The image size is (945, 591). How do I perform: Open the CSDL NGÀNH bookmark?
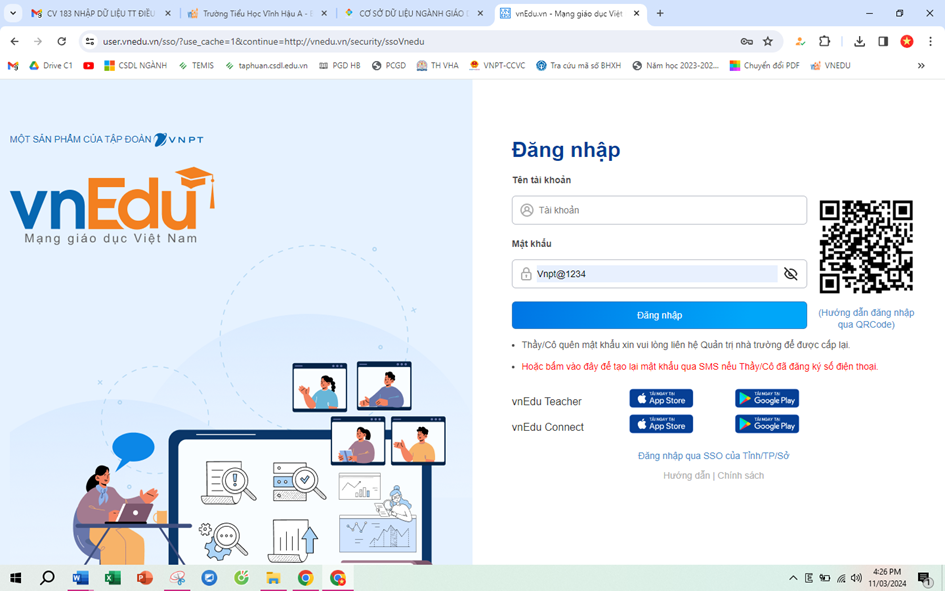click(x=136, y=66)
